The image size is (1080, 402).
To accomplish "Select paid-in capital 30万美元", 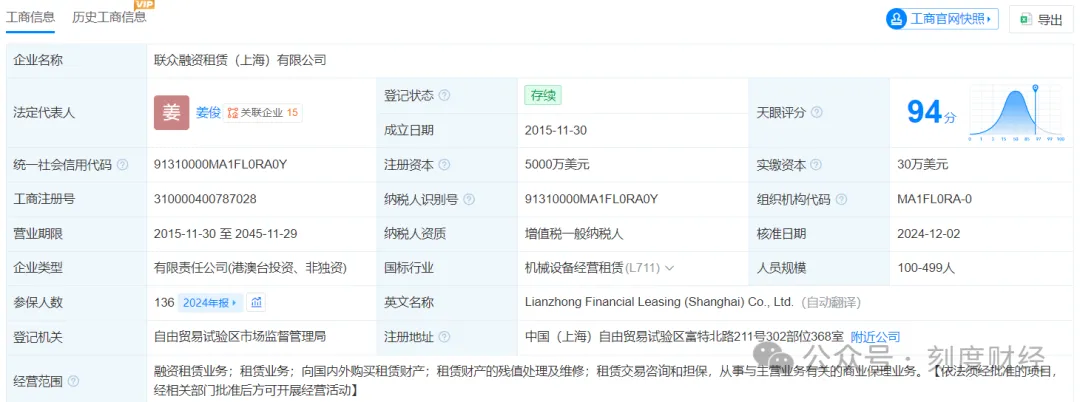I will (923, 165).
